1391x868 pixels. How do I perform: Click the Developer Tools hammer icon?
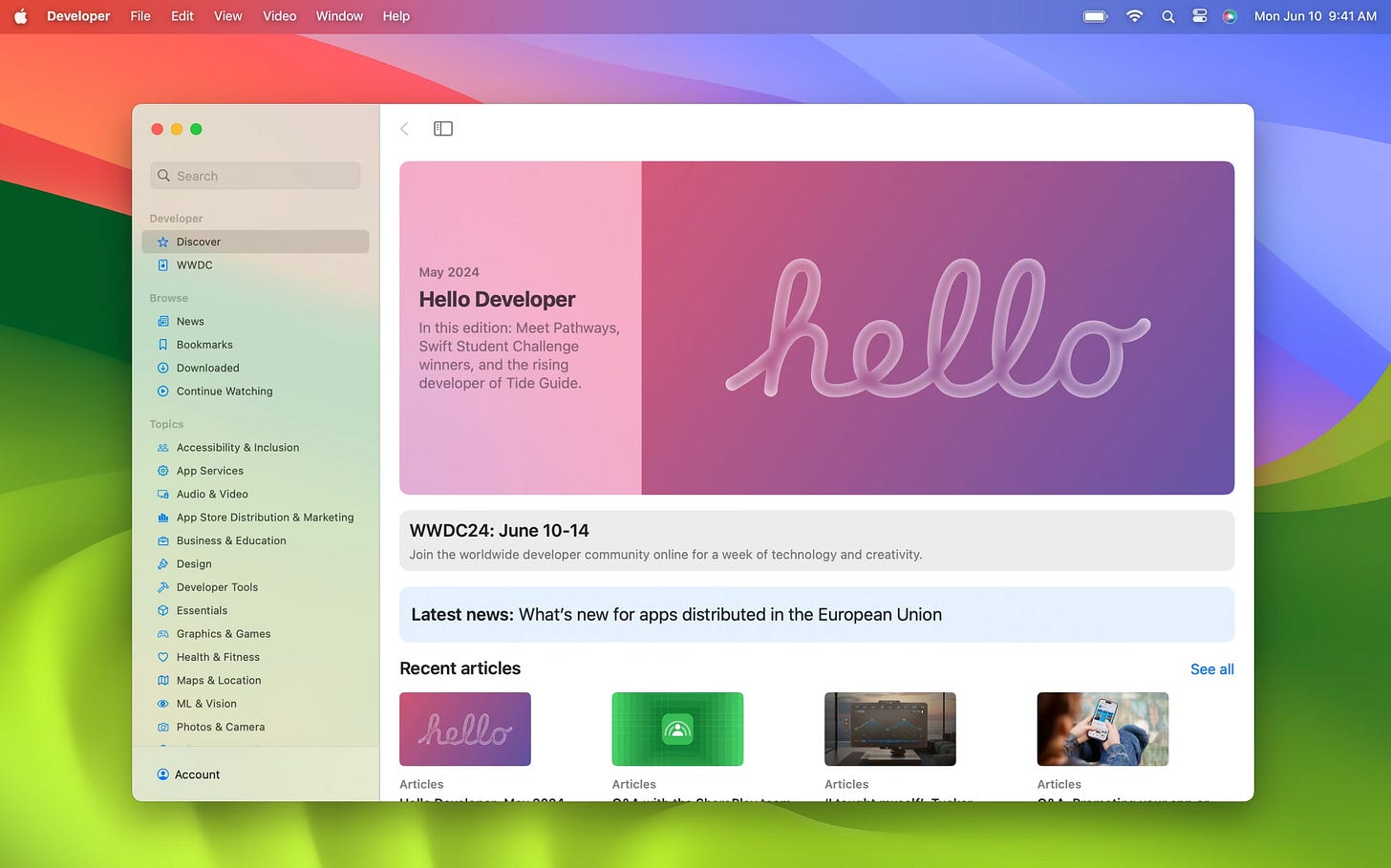coord(162,587)
